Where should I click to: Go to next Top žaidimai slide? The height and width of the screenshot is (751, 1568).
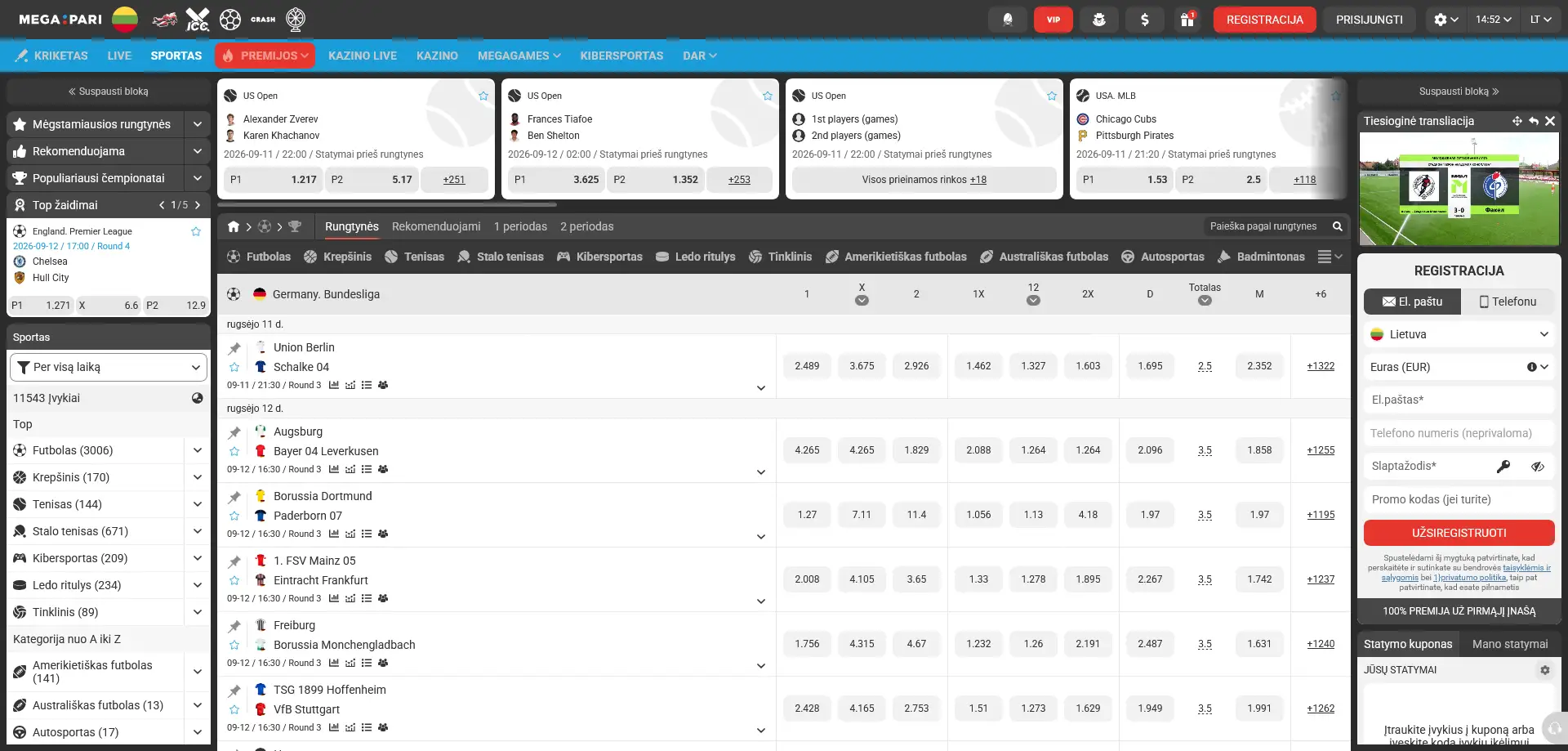(x=198, y=205)
